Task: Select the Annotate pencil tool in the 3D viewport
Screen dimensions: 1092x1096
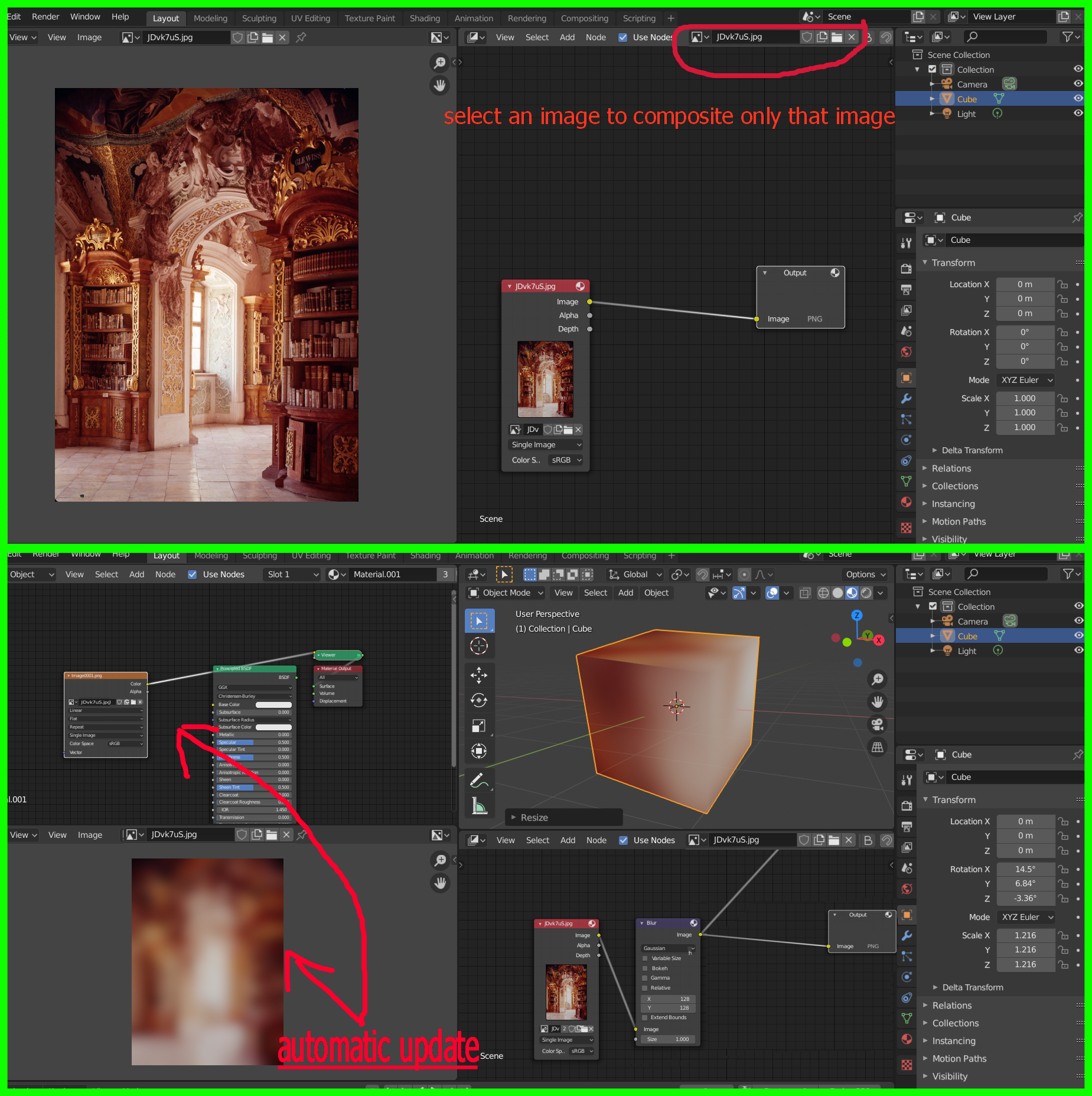Action: click(x=478, y=781)
